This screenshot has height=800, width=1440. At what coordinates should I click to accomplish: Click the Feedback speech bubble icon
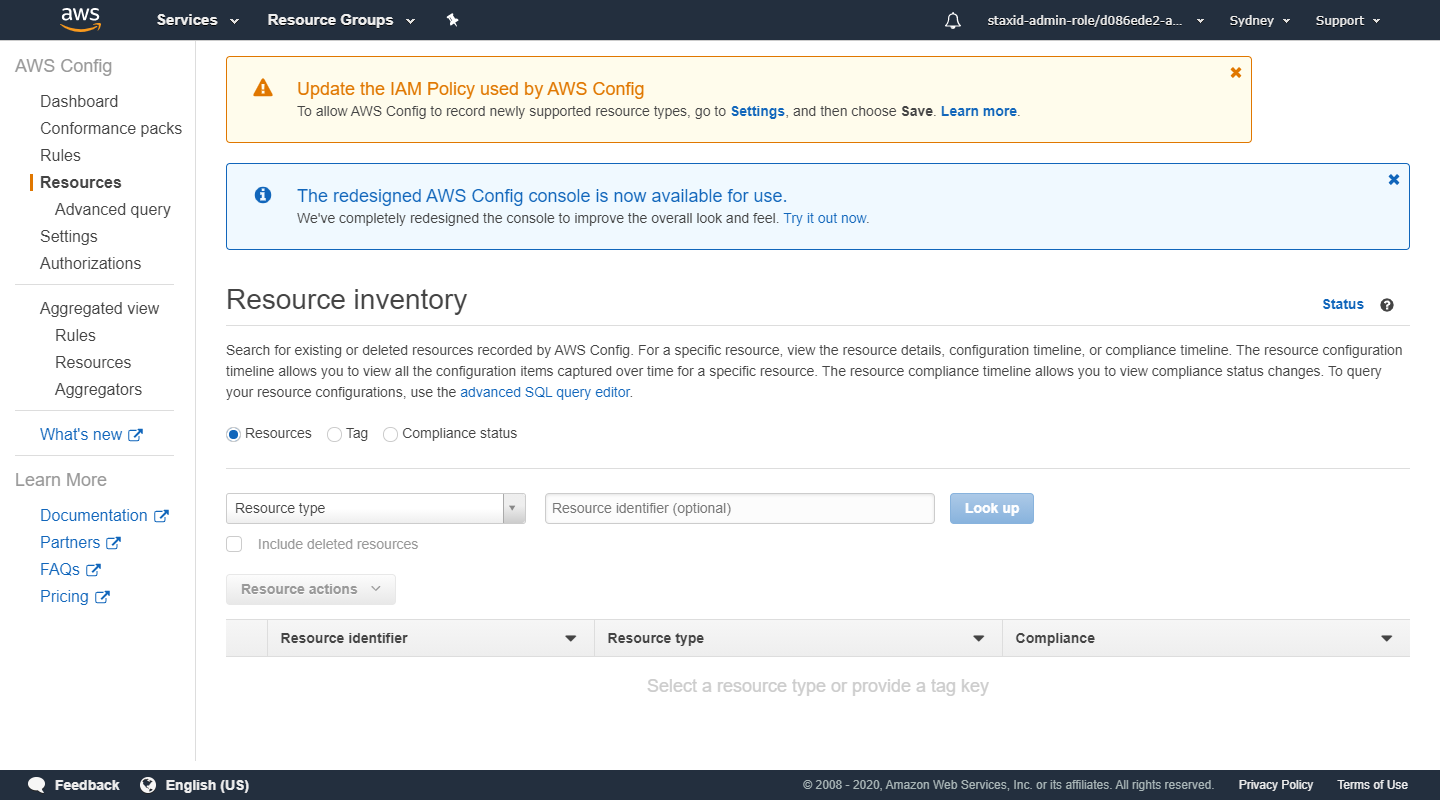[37, 785]
